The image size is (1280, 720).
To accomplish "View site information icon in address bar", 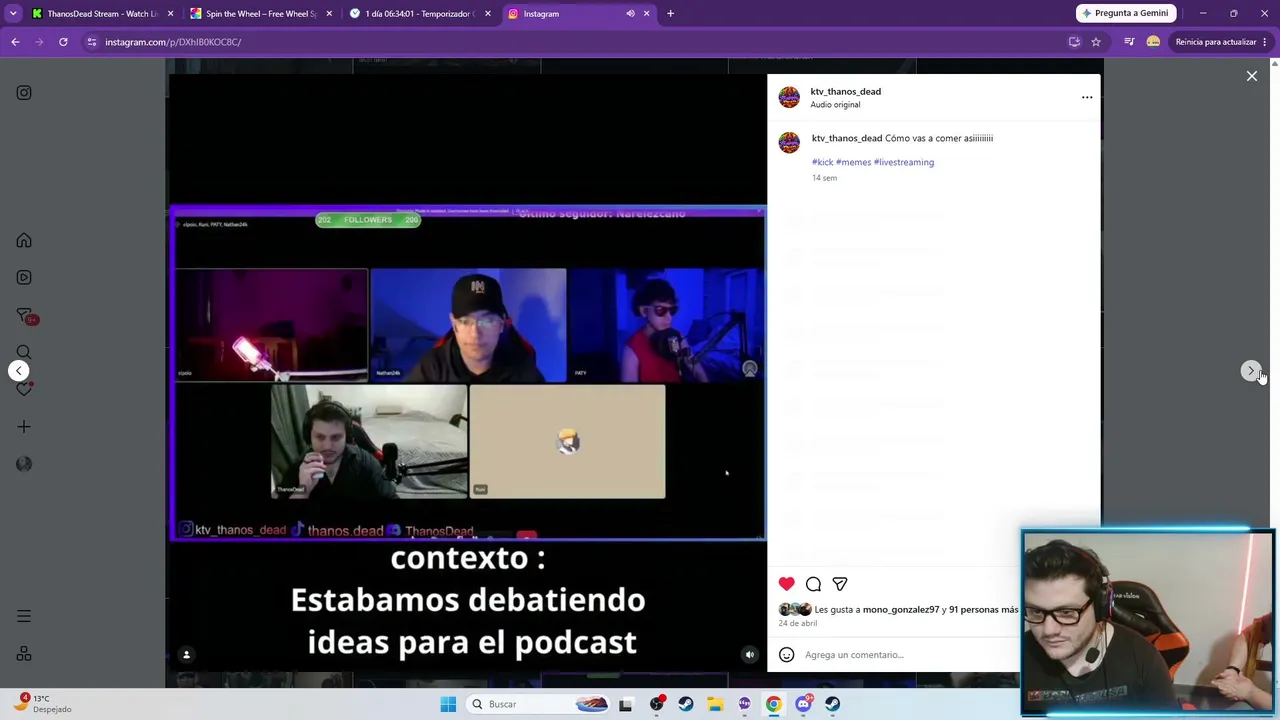I will pyautogui.click(x=91, y=42).
